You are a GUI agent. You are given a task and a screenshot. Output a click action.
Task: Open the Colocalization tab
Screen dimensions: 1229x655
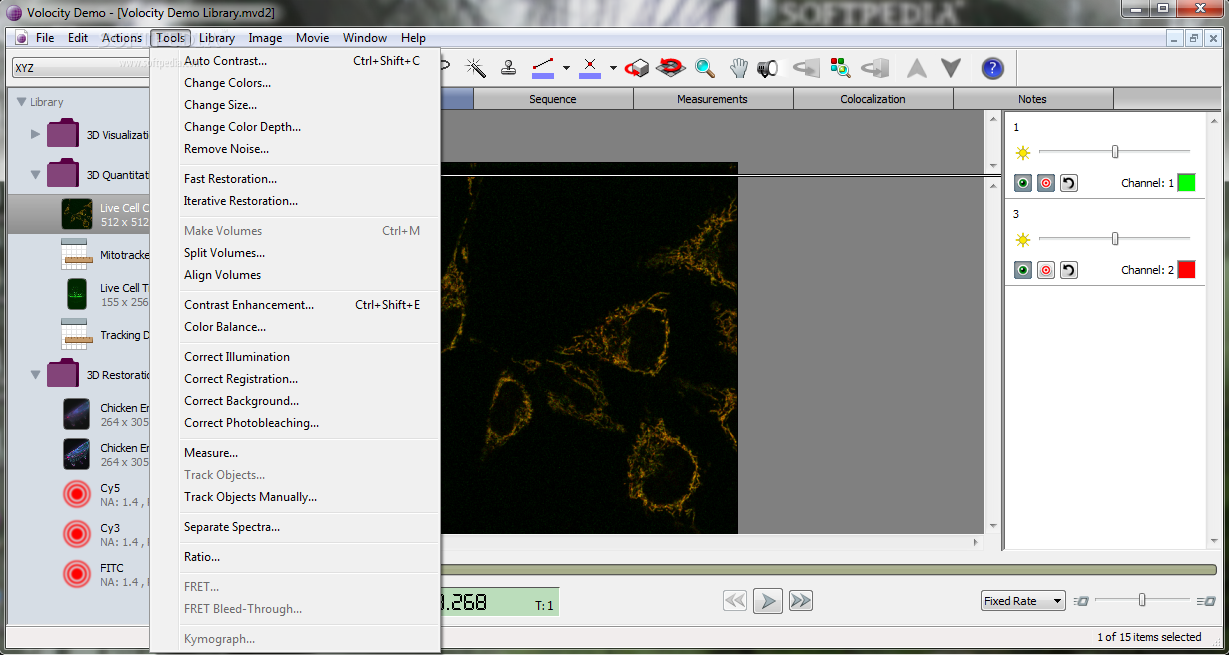click(x=873, y=99)
